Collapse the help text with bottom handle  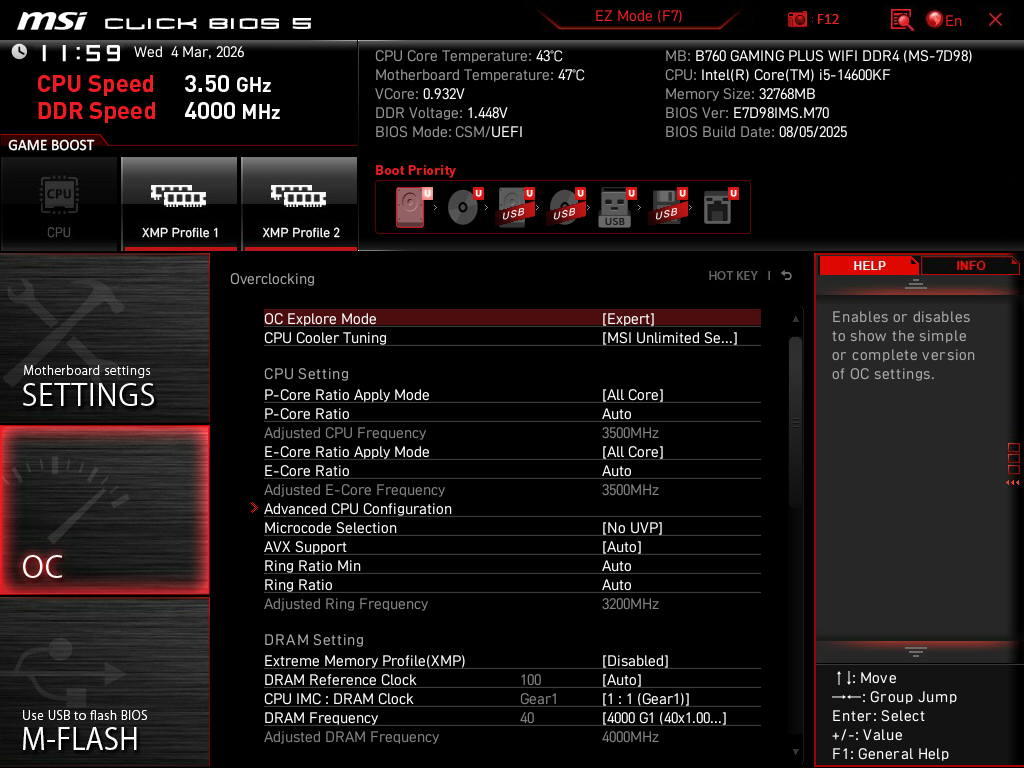click(915, 652)
